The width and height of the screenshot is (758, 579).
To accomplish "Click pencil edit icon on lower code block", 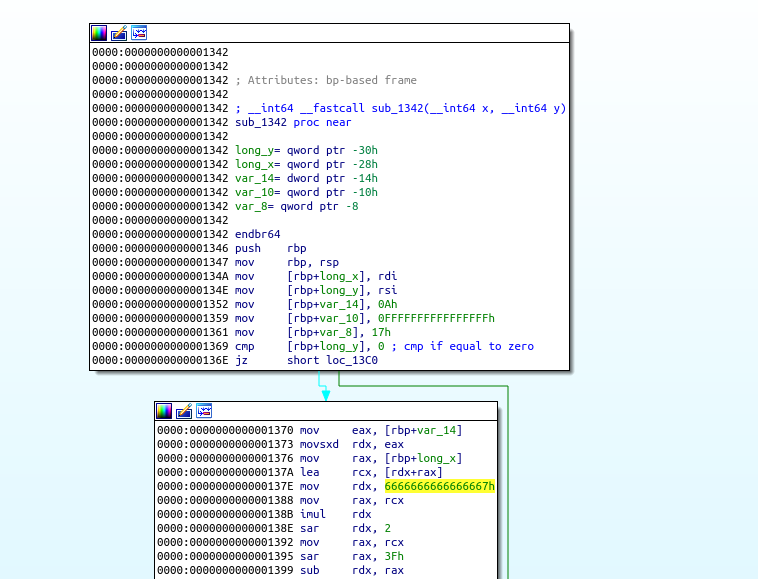I will pos(184,411).
